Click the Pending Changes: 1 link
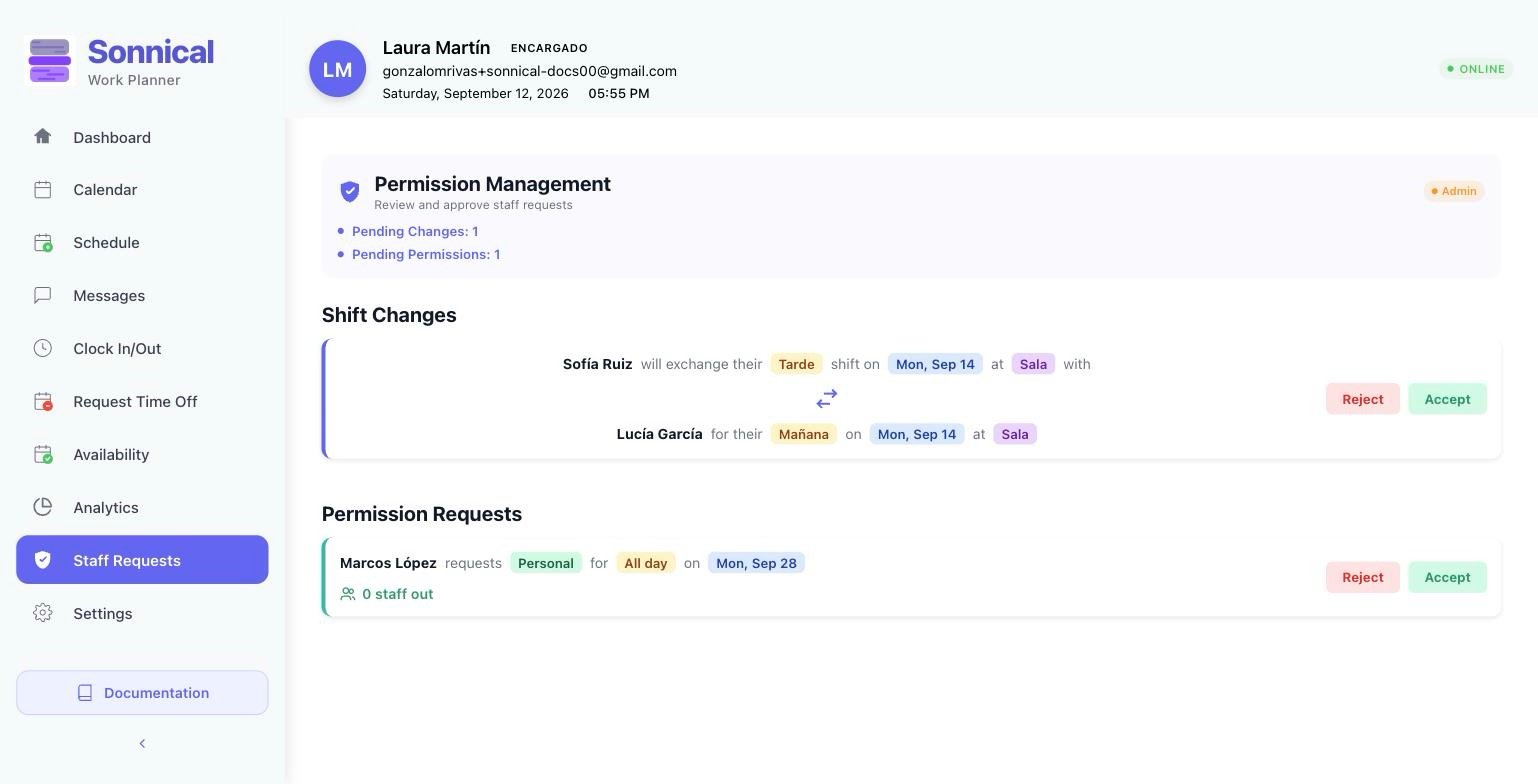The image size is (1538, 784). pos(415,231)
